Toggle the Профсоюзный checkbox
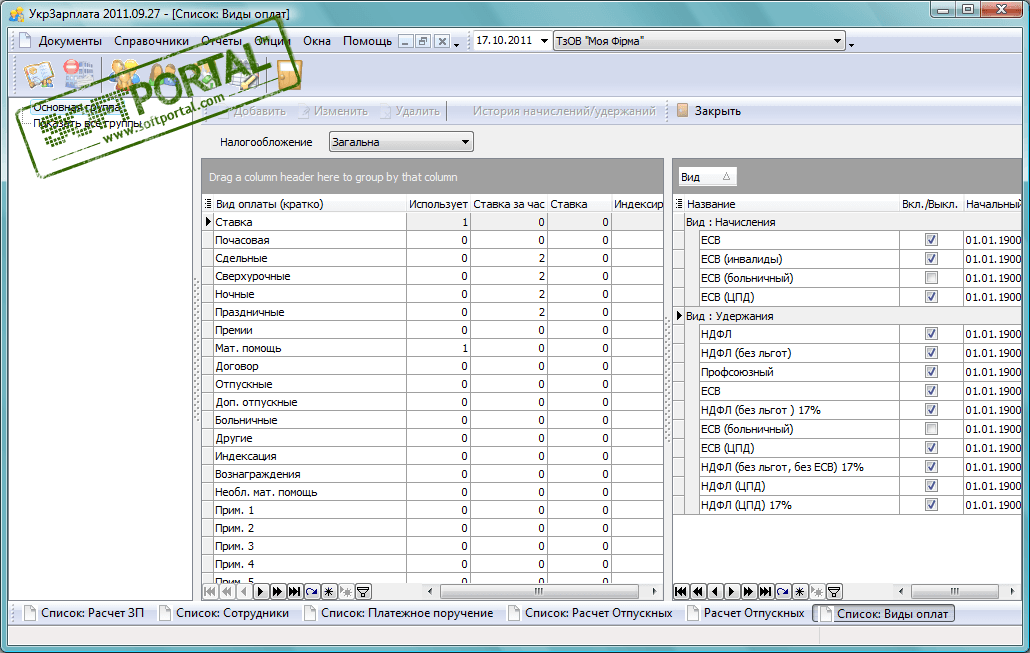 [931, 371]
